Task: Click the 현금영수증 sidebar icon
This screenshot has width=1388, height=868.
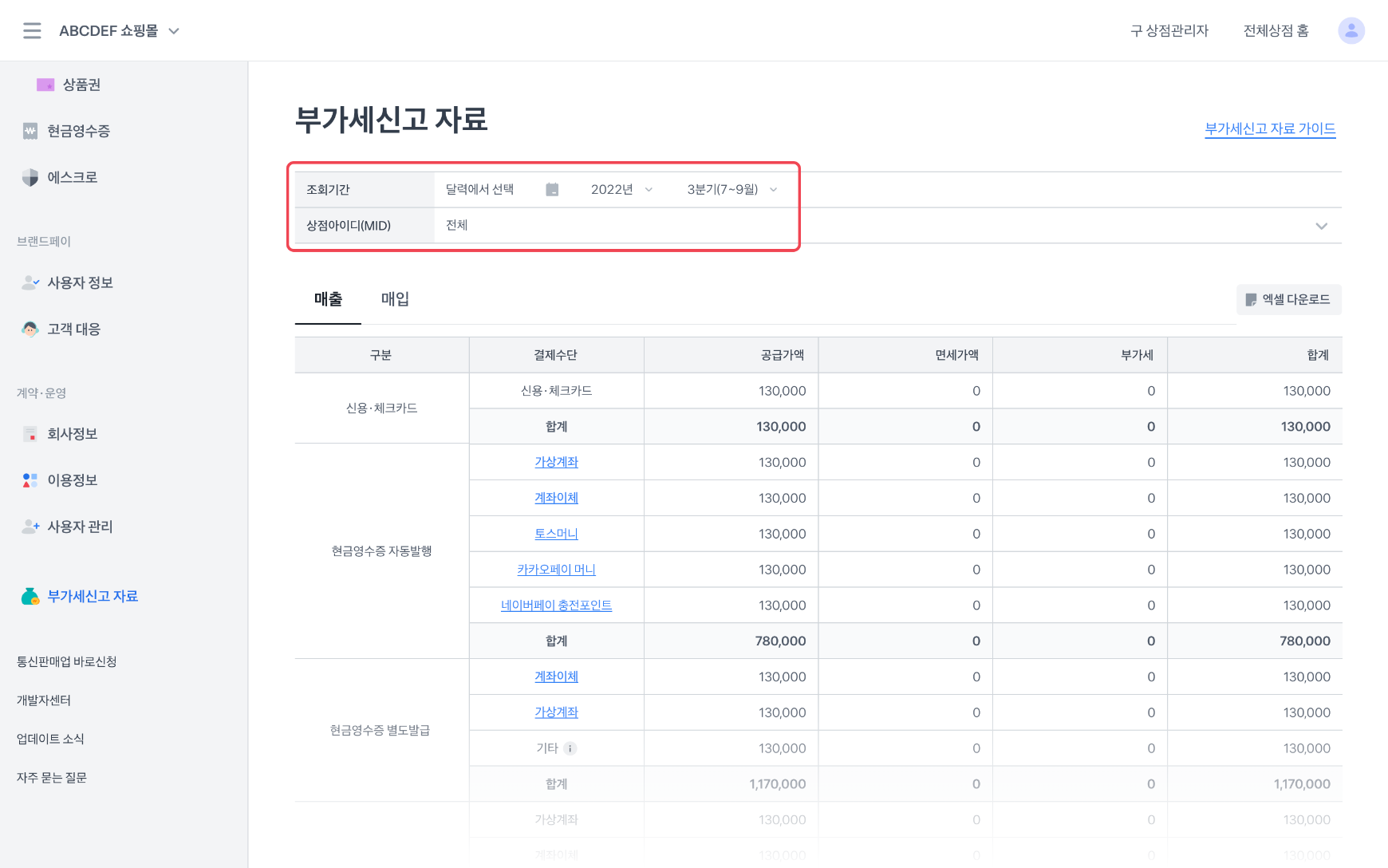Action: click(x=30, y=131)
